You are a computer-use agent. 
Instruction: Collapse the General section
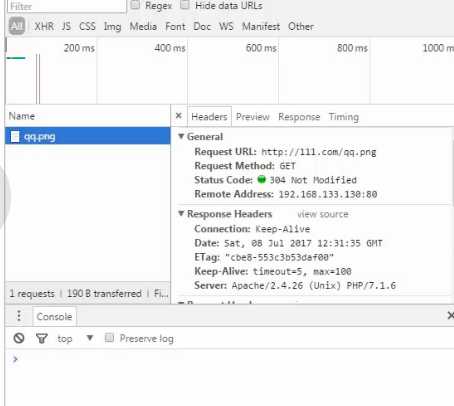coord(181,136)
